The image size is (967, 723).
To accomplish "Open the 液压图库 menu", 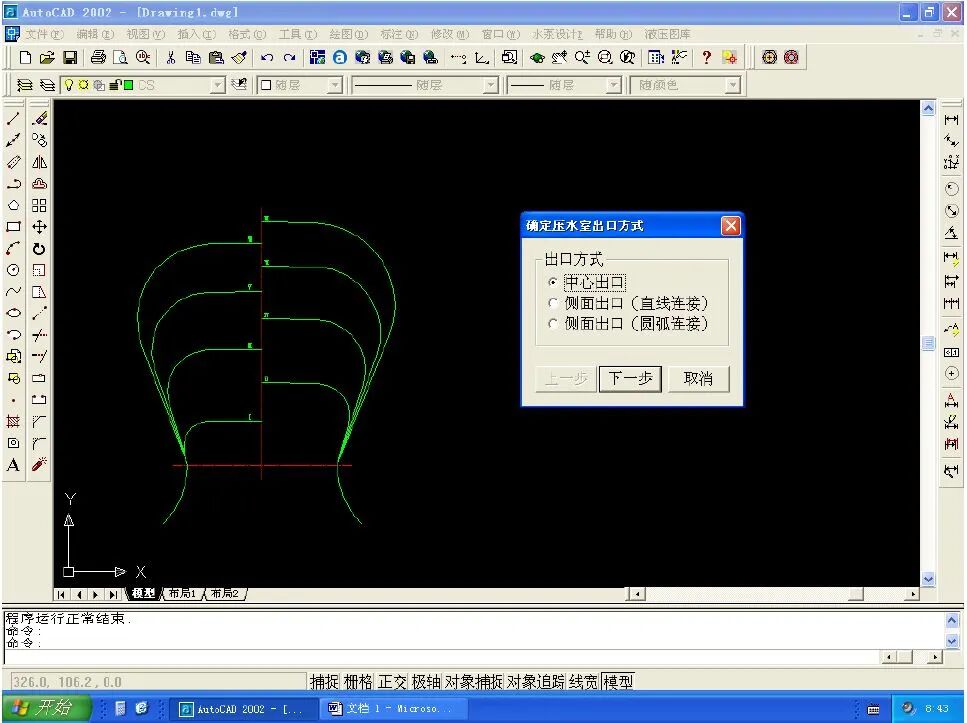I will click(668, 34).
